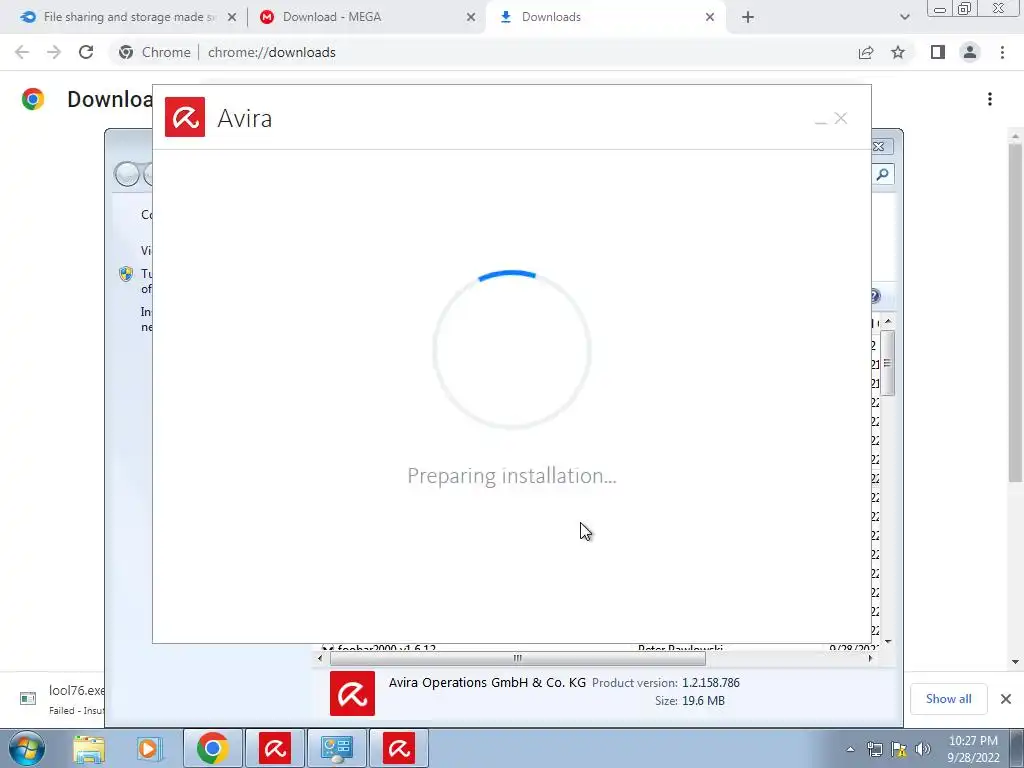1024x768 pixels.
Task: Switch to the Download - MEGA tab
Action: (366, 17)
